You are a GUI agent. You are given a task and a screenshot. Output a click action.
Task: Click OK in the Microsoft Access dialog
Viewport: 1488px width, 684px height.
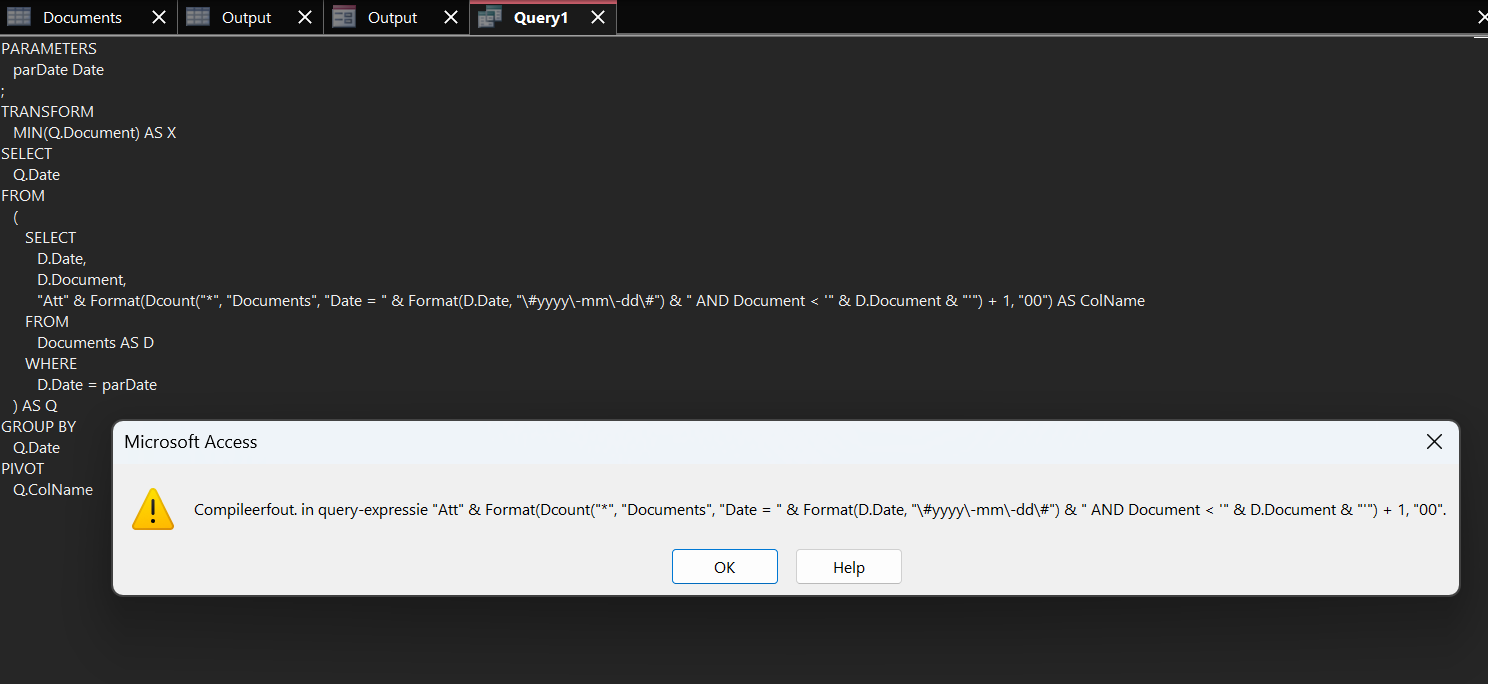pyautogui.click(x=724, y=567)
